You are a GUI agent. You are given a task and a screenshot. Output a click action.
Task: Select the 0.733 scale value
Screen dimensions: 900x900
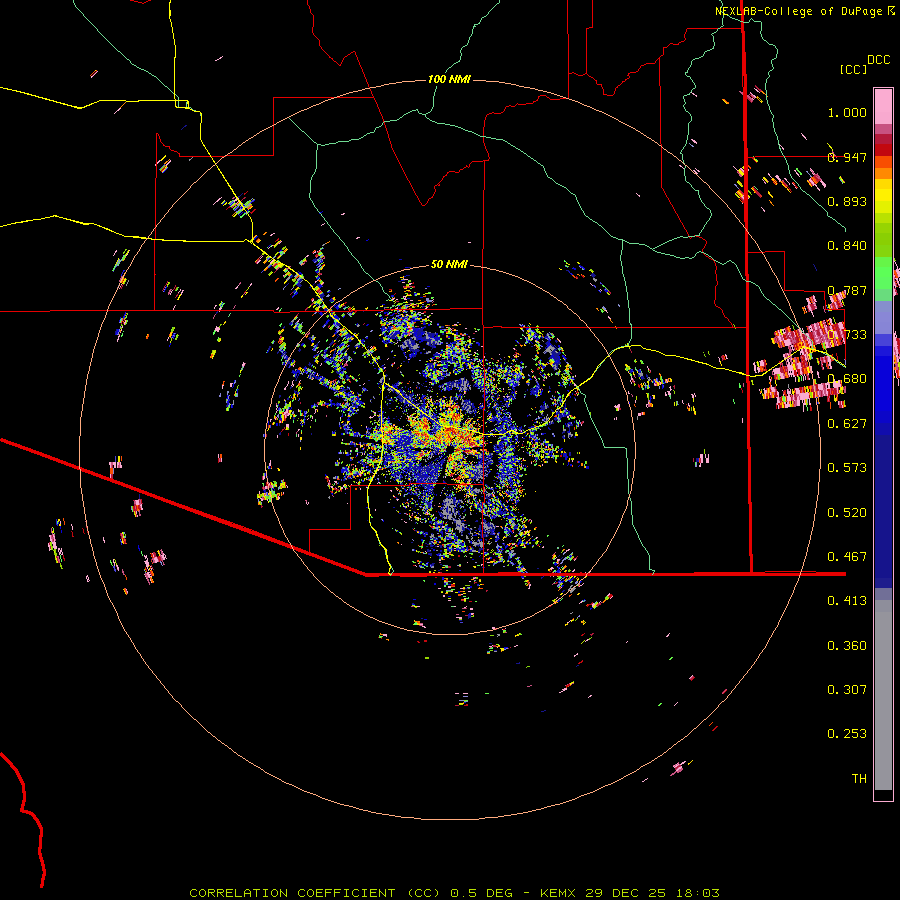coord(847,335)
